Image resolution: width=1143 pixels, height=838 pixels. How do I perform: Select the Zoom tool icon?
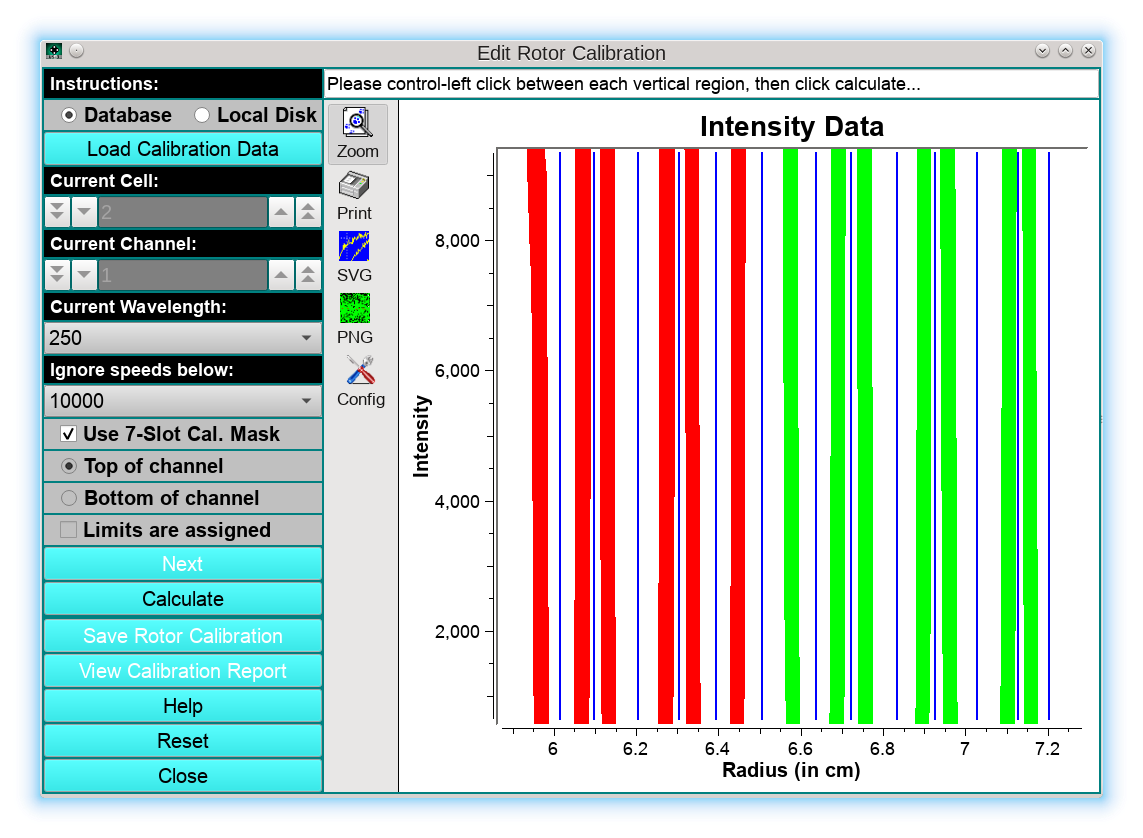point(357,133)
